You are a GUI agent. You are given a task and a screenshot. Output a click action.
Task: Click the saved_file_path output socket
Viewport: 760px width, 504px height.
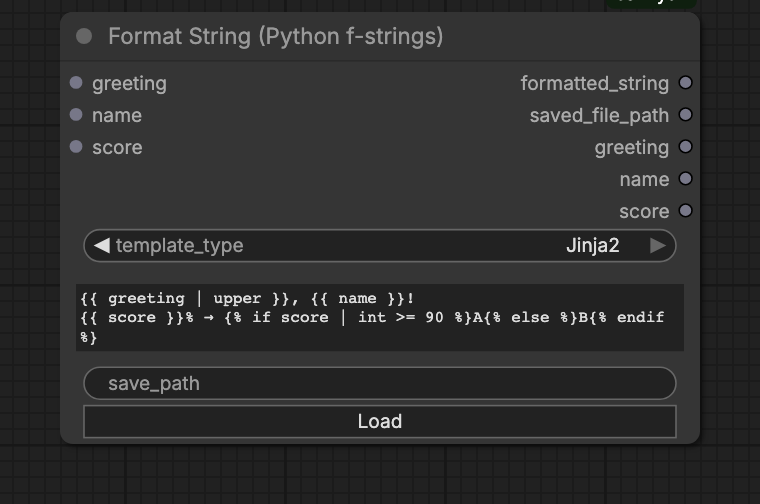pos(685,115)
